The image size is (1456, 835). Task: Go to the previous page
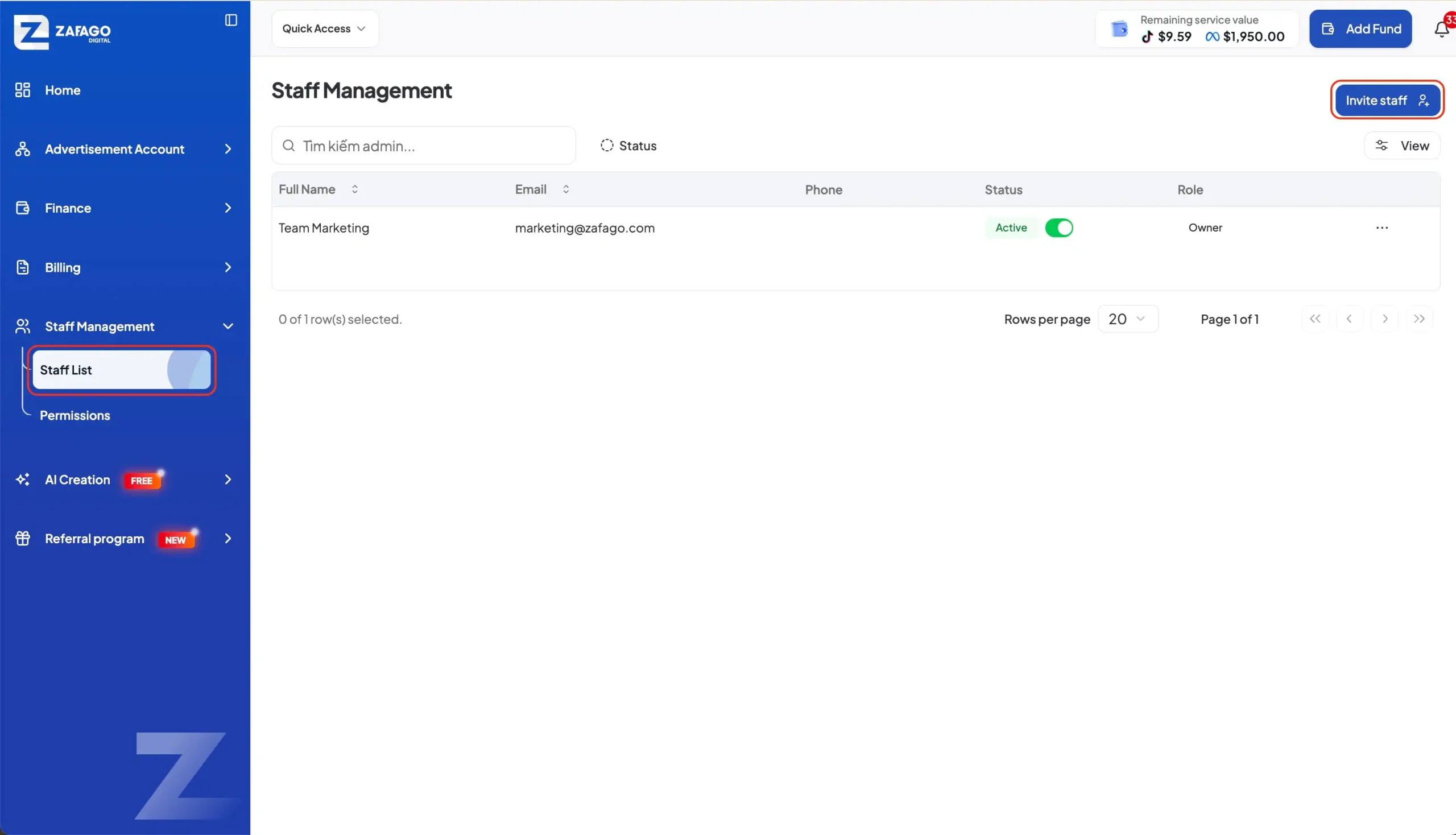[1349, 319]
